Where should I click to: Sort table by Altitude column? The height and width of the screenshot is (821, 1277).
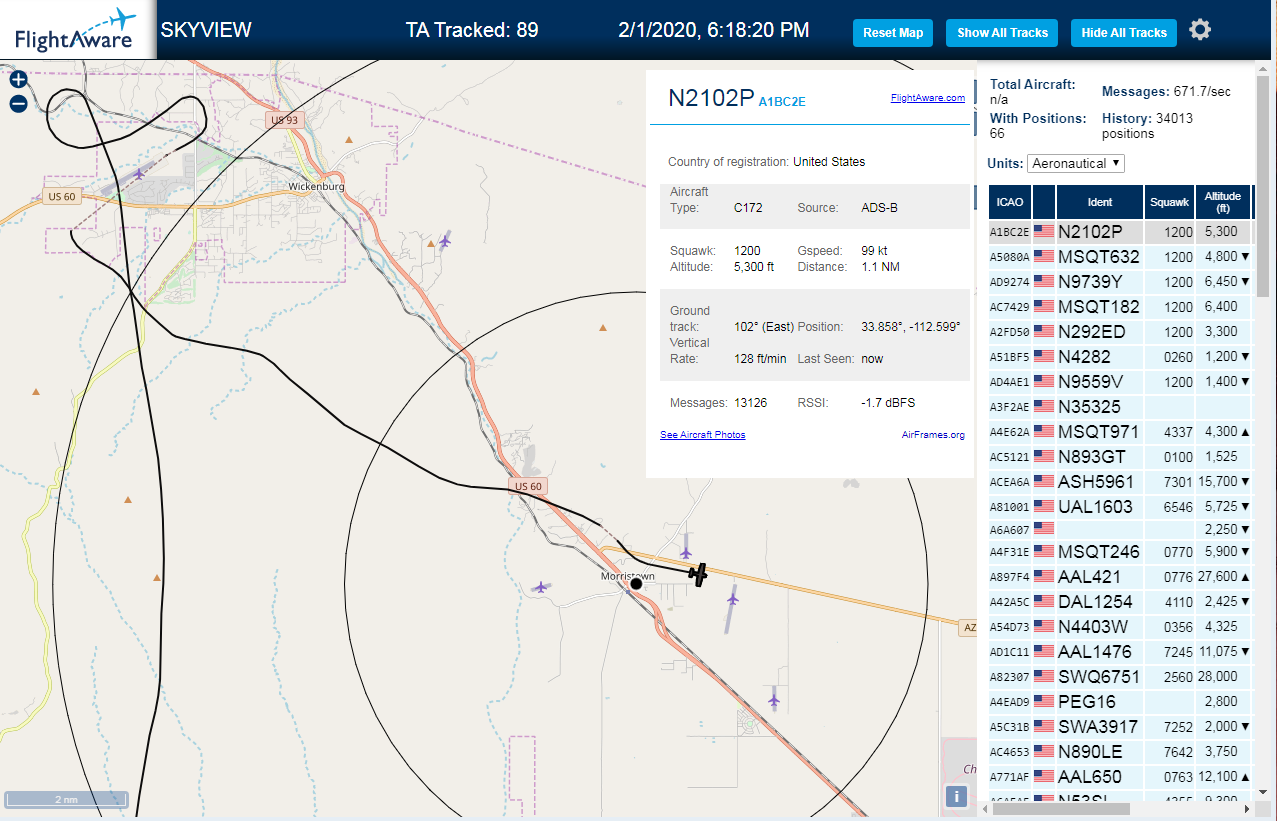(1222, 202)
